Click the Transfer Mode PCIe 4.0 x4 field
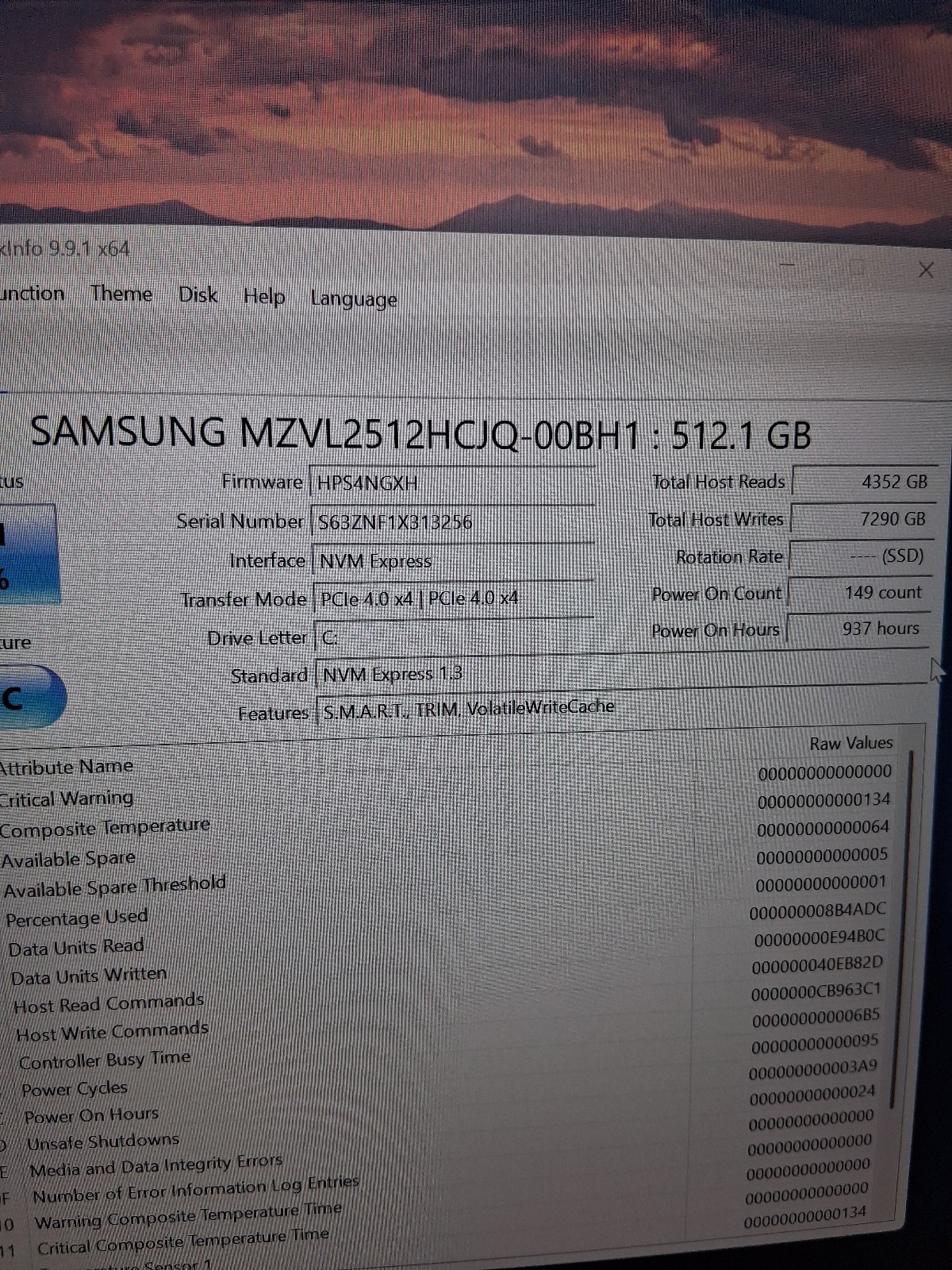This screenshot has width=952, height=1270. click(455, 598)
